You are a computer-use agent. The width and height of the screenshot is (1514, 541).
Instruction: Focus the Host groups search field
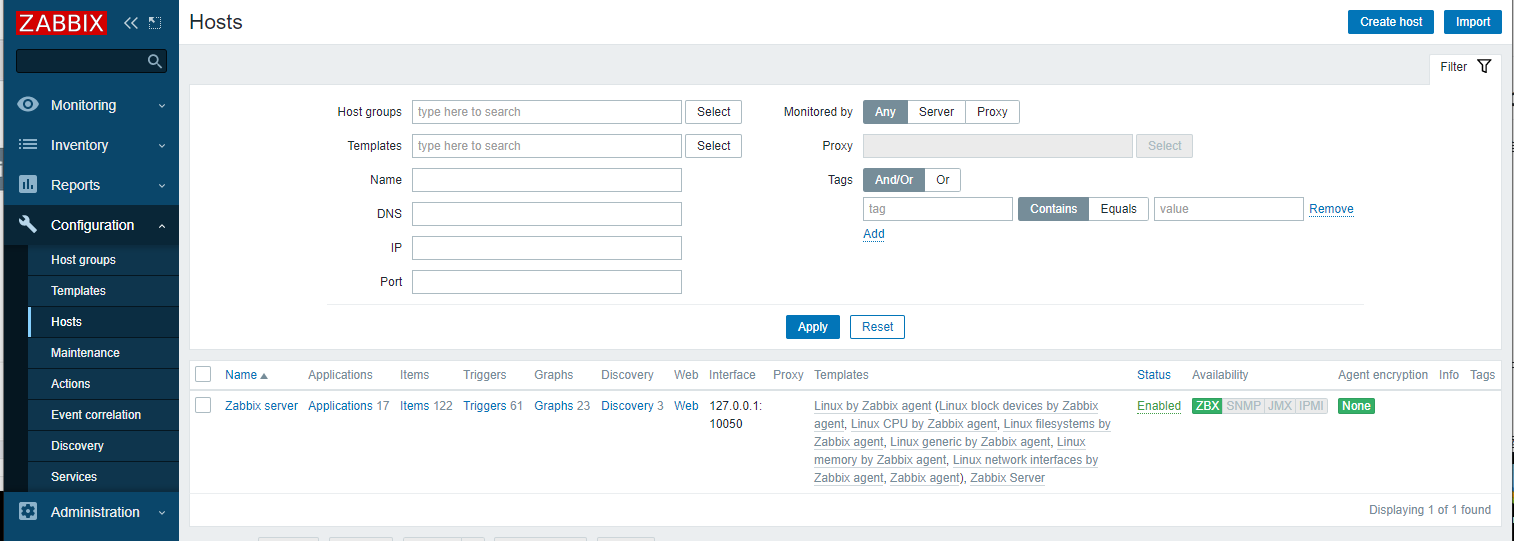click(x=547, y=112)
